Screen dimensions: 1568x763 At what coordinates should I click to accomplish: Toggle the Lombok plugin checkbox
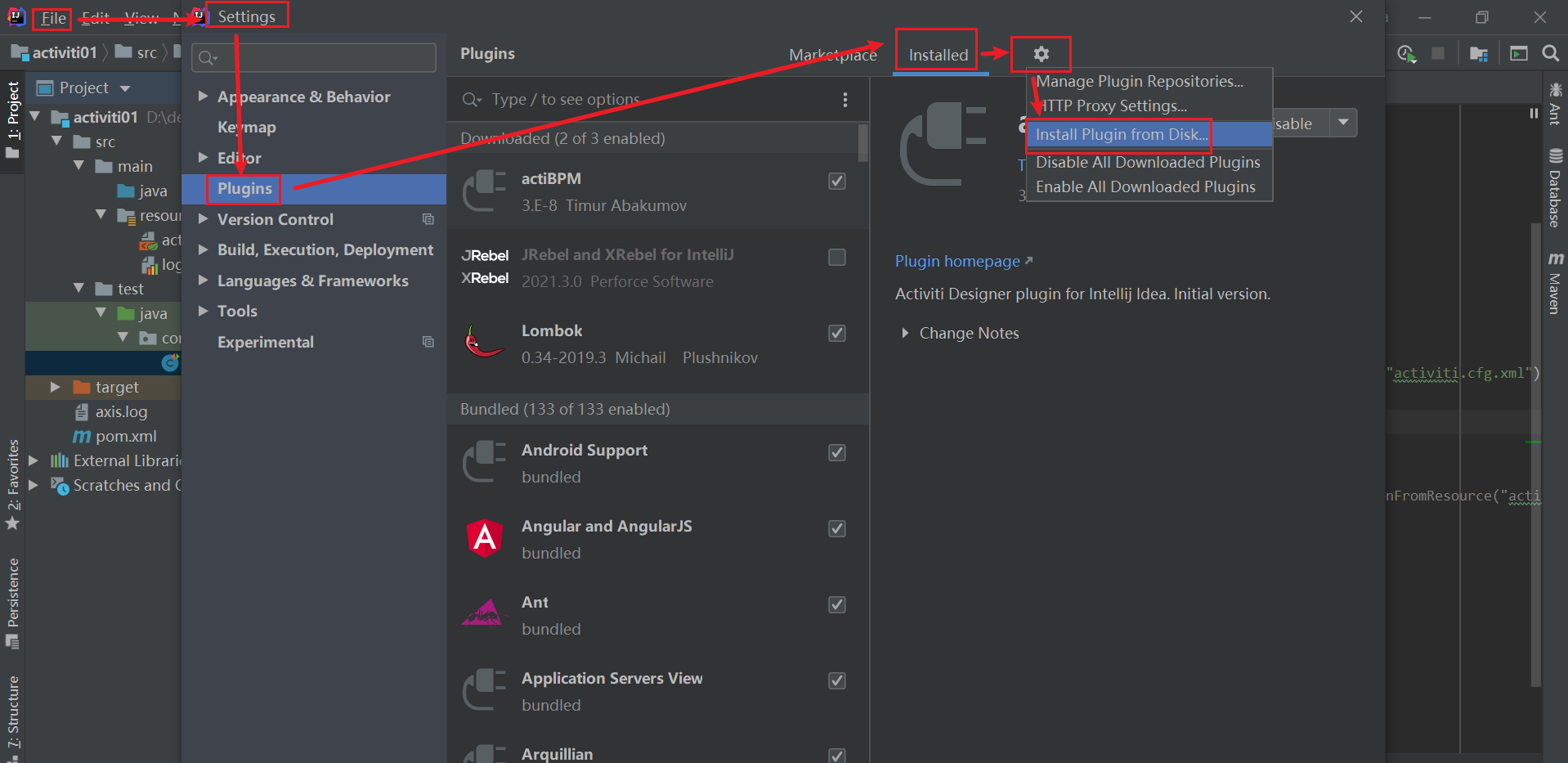[x=837, y=333]
